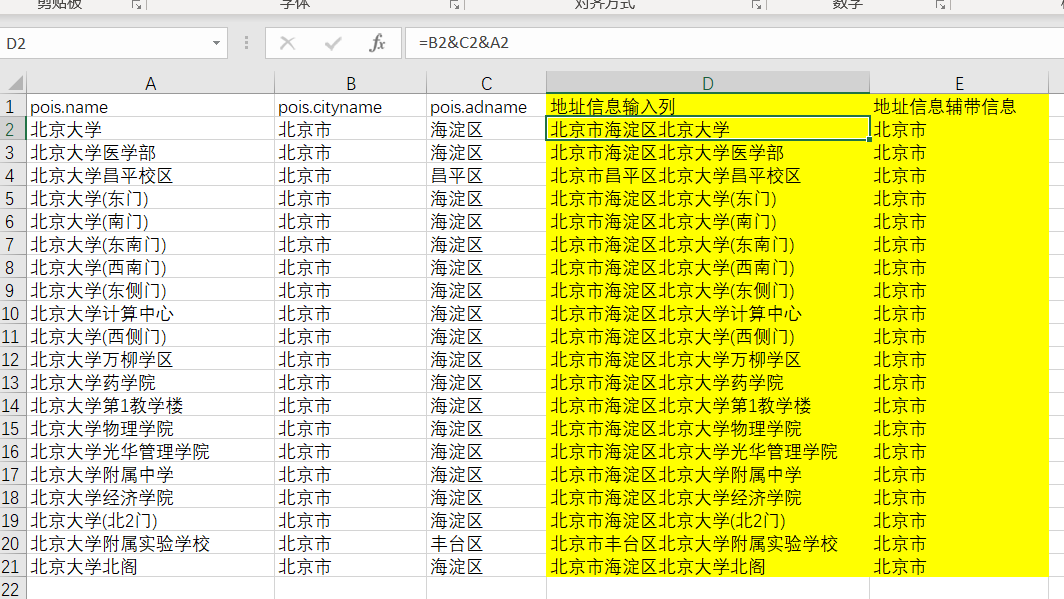1064x599 pixels.
Task: Click cell '北京大学昌平校区' in column A
Action: coord(151,175)
